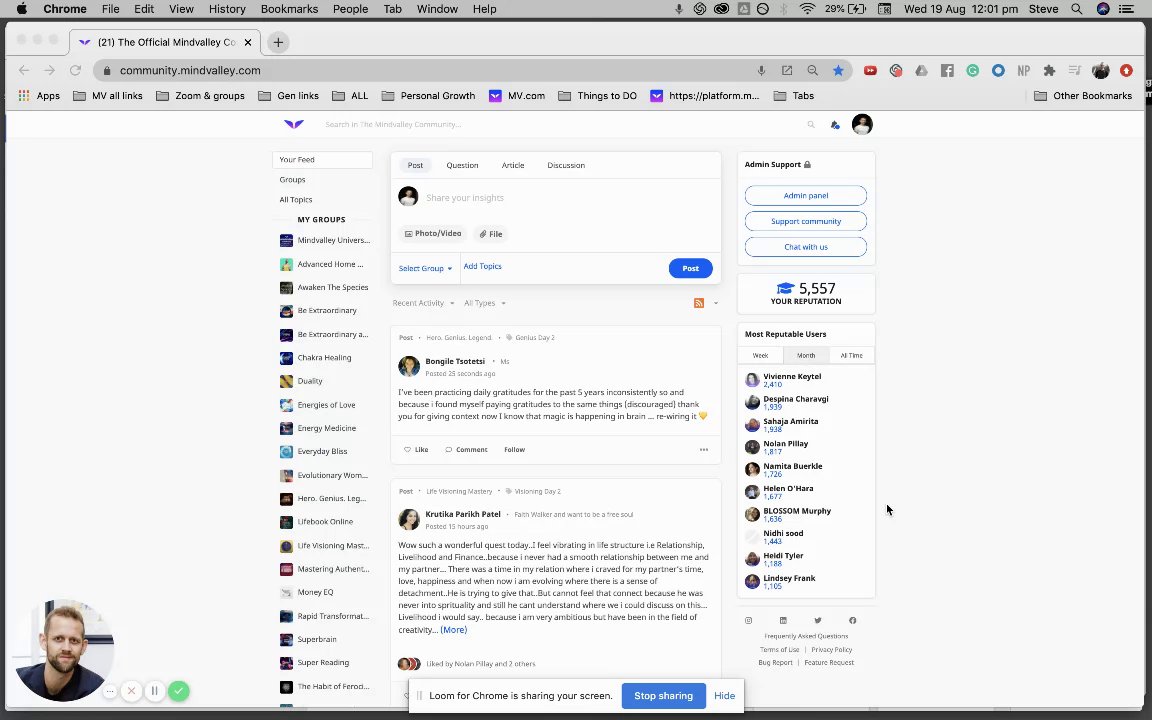The width and height of the screenshot is (1152, 720).
Task: Open the History menu in menu bar
Action: [227, 9]
